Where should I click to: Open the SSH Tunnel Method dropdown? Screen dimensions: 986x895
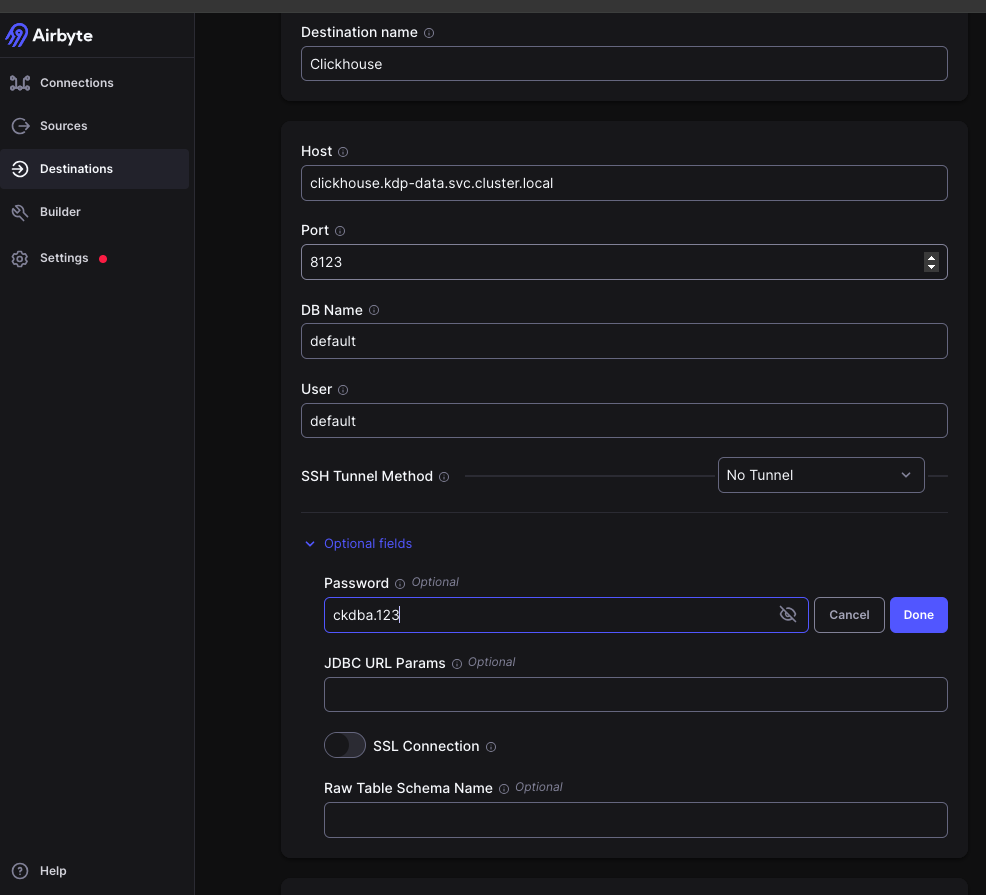(821, 475)
